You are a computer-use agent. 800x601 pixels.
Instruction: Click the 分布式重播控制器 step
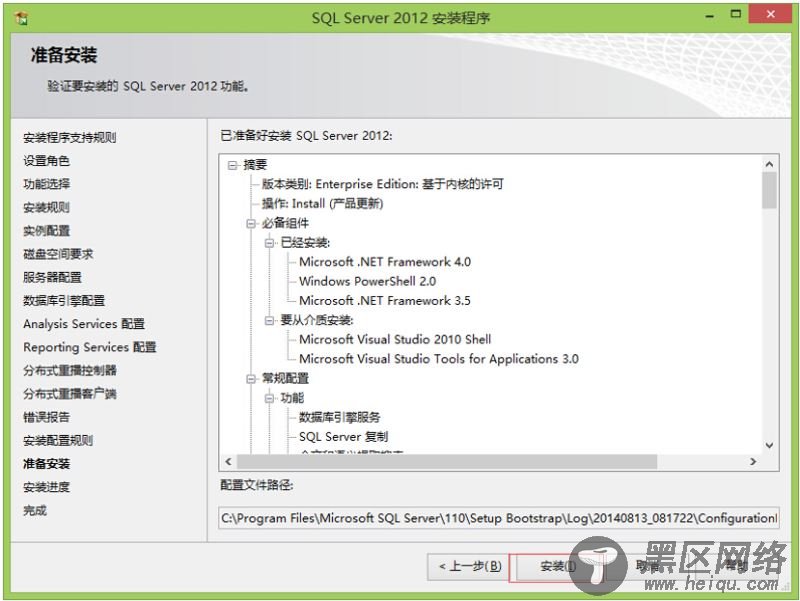pyautogui.click(x=69, y=371)
